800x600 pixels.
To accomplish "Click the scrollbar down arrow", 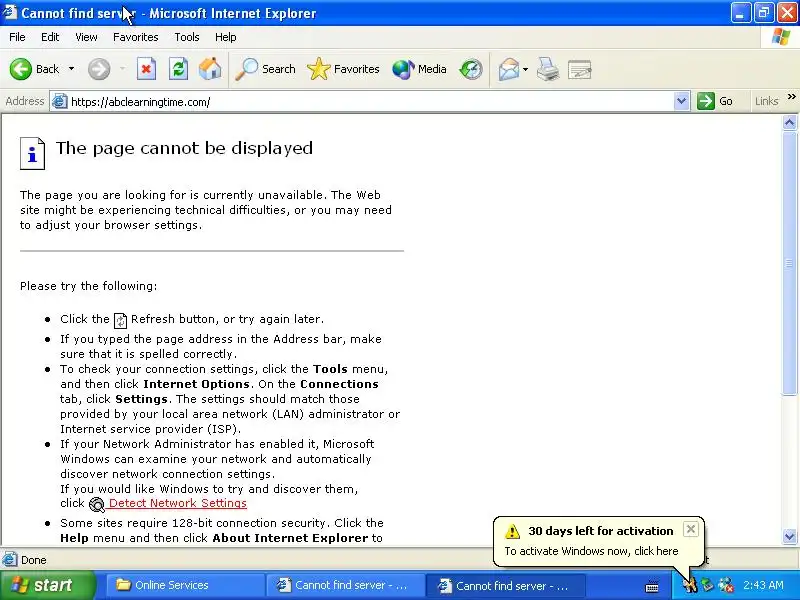I will [x=789, y=536].
